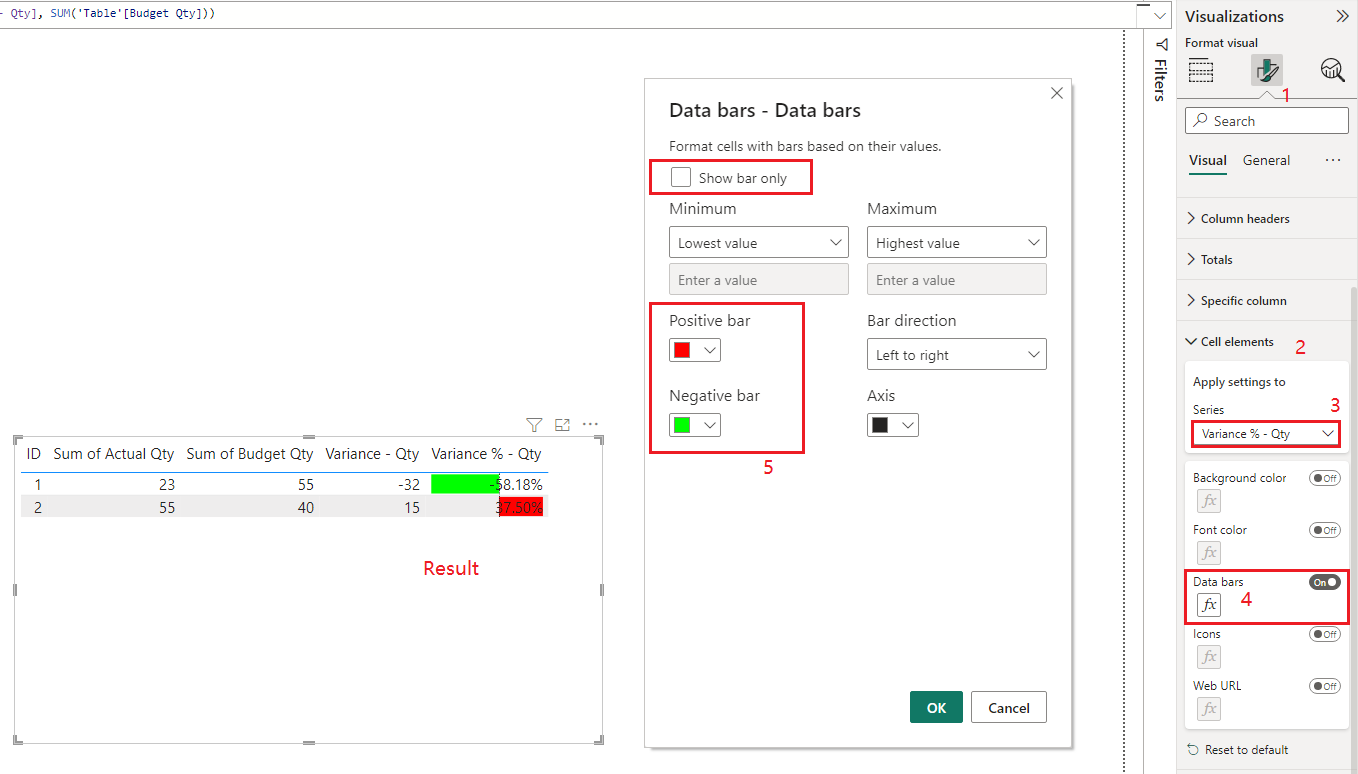
Task: Expand the formula bar chevron
Action: (1160, 15)
